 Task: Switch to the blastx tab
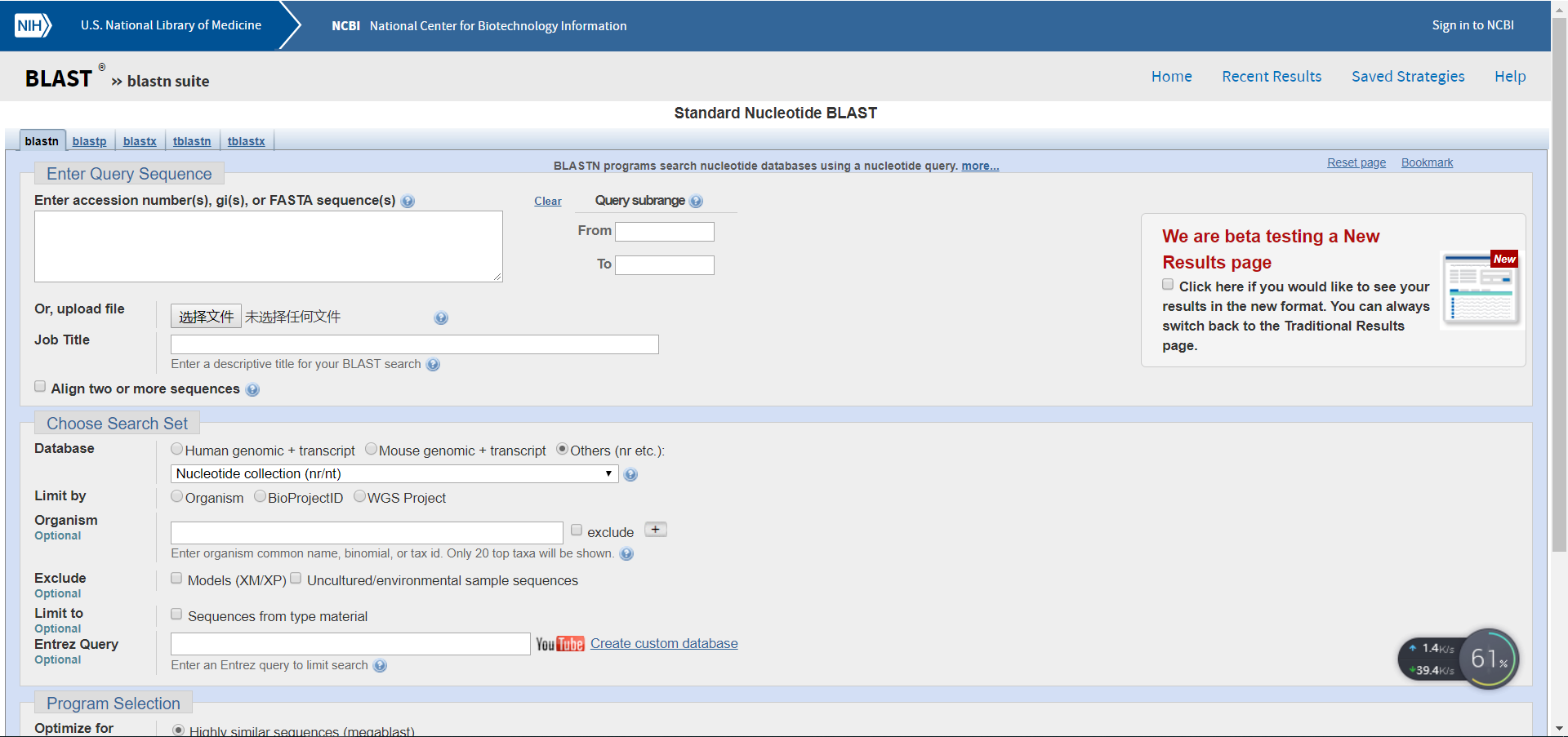point(140,141)
